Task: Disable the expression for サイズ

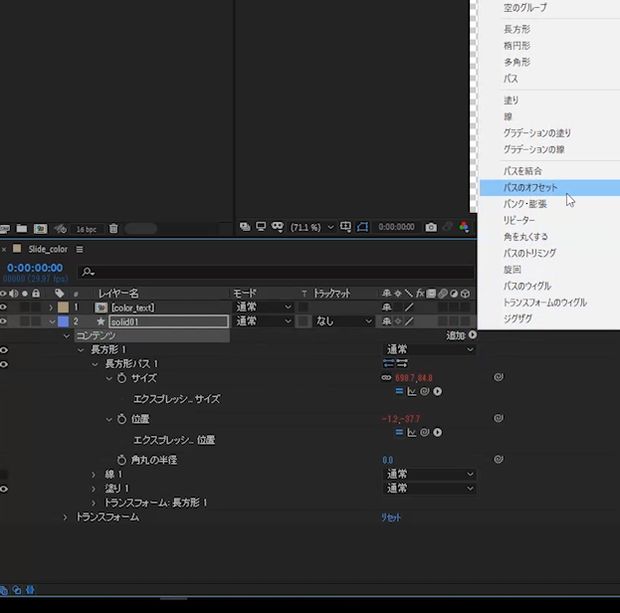Action: [x=399, y=391]
